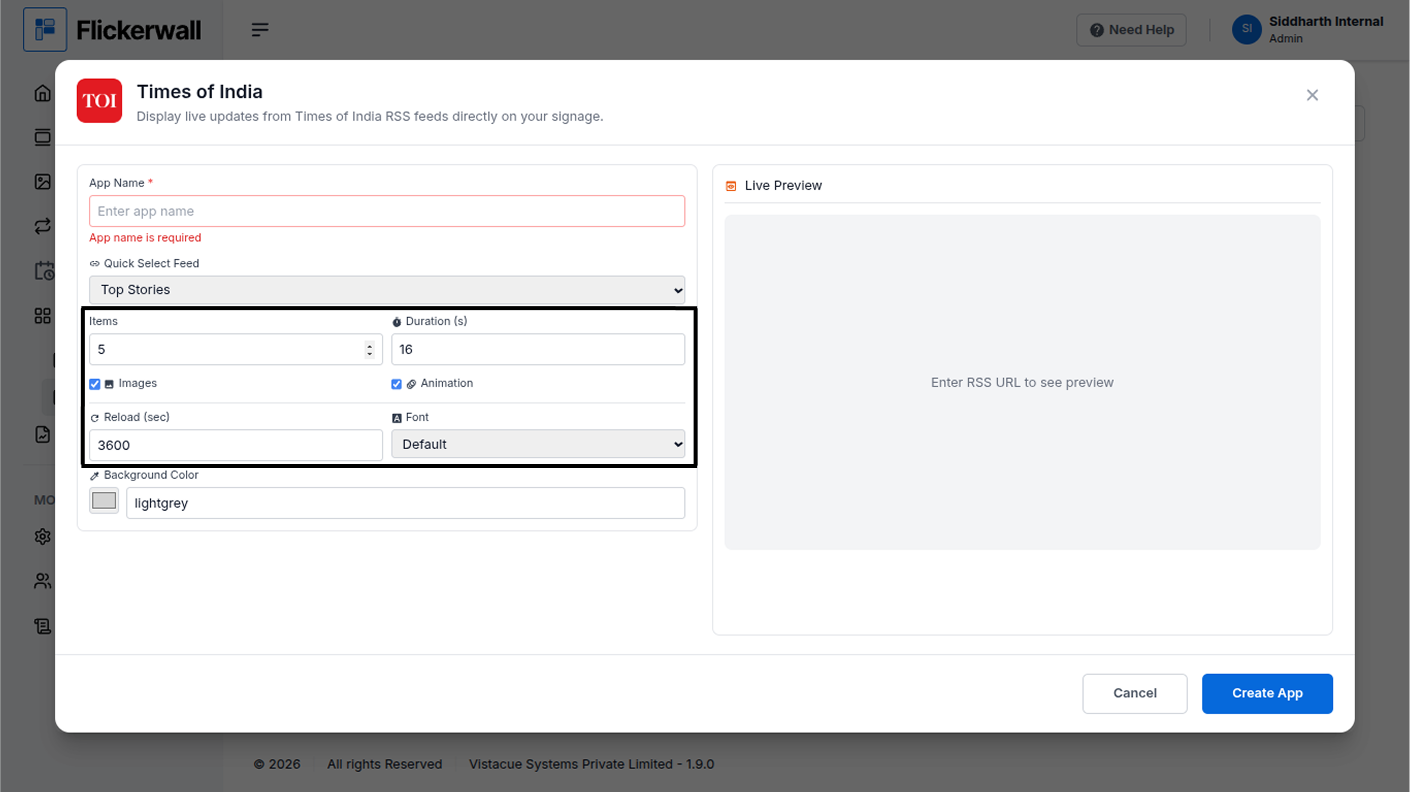Focus the lightgrey background color text field
Image resolution: width=1410 pixels, height=792 pixels.
point(405,503)
